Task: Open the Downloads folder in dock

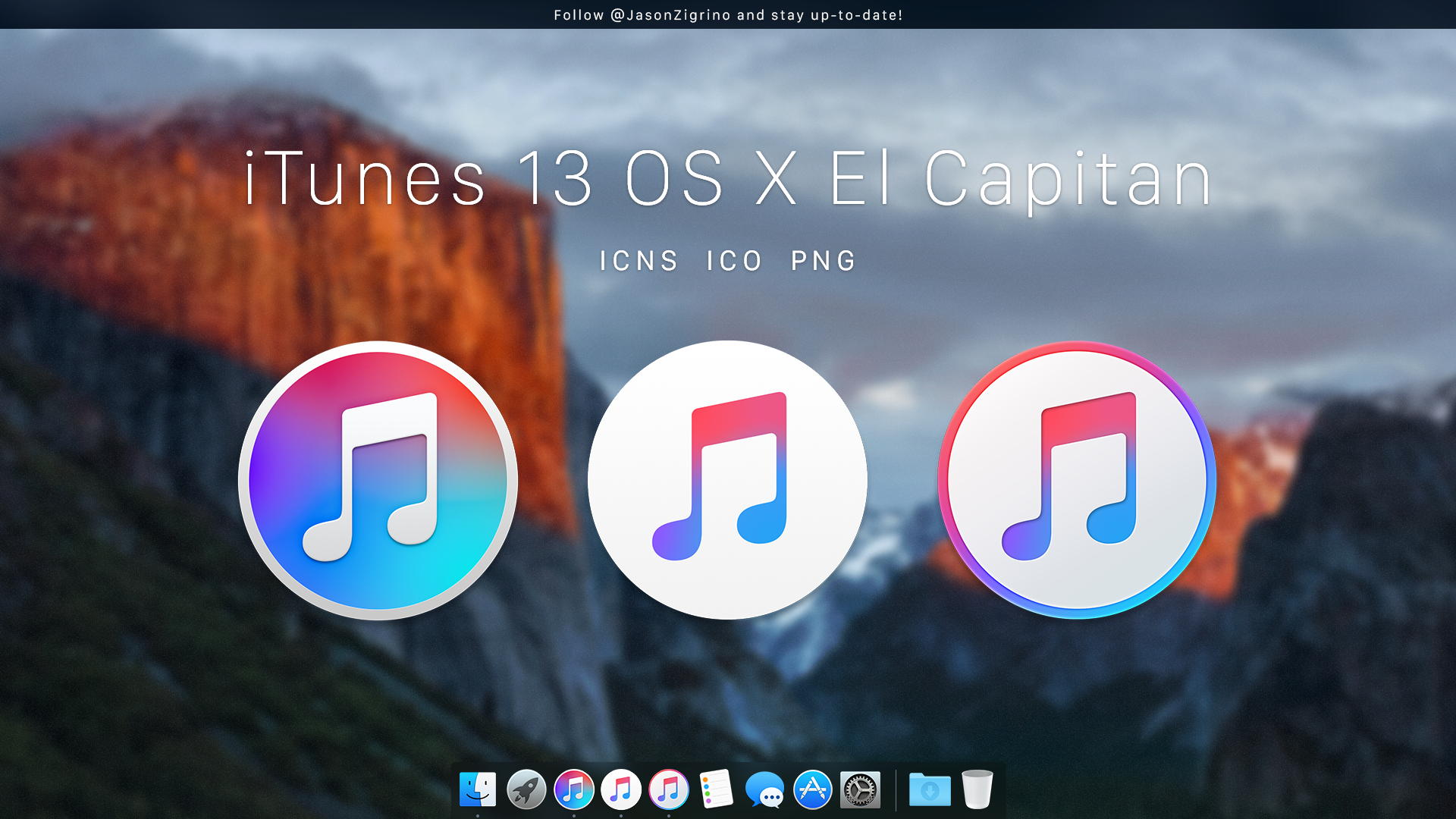Action: tap(930, 790)
